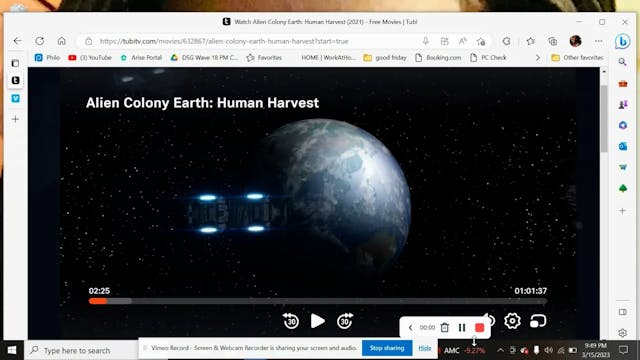Add a new tab with plus

16,119
